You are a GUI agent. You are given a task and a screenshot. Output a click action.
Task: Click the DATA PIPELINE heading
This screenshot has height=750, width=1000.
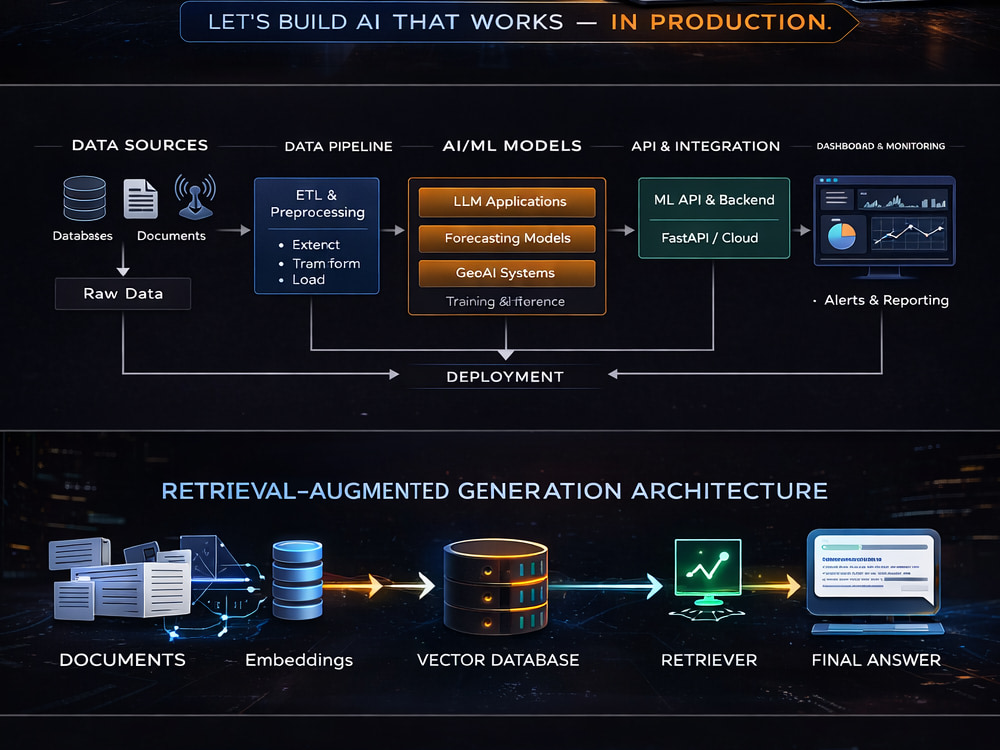(x=339, y=146)
